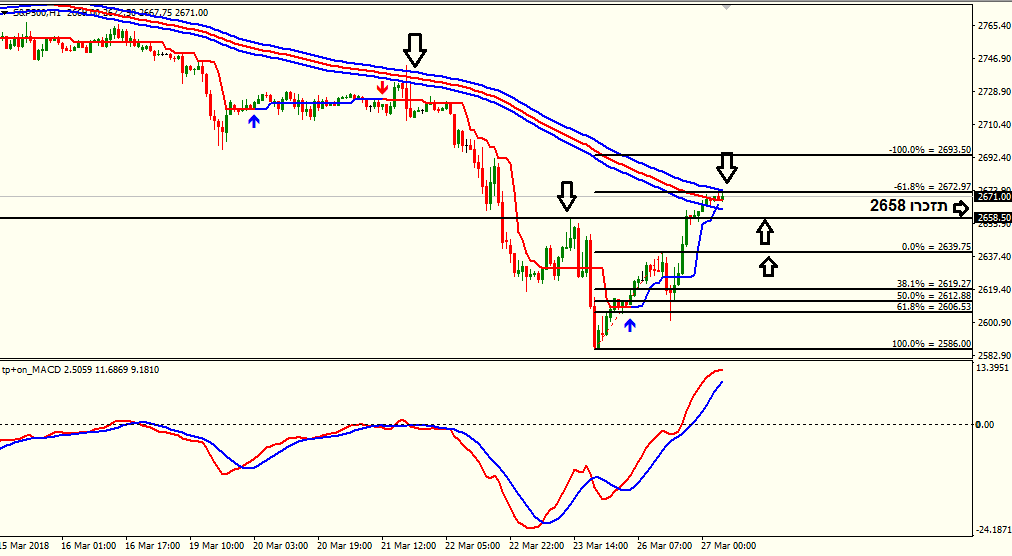Viewport: 1012px width, 556px height.
Task: Click the 2658.50 horizontal line price tag
Action: coord(992,218)
